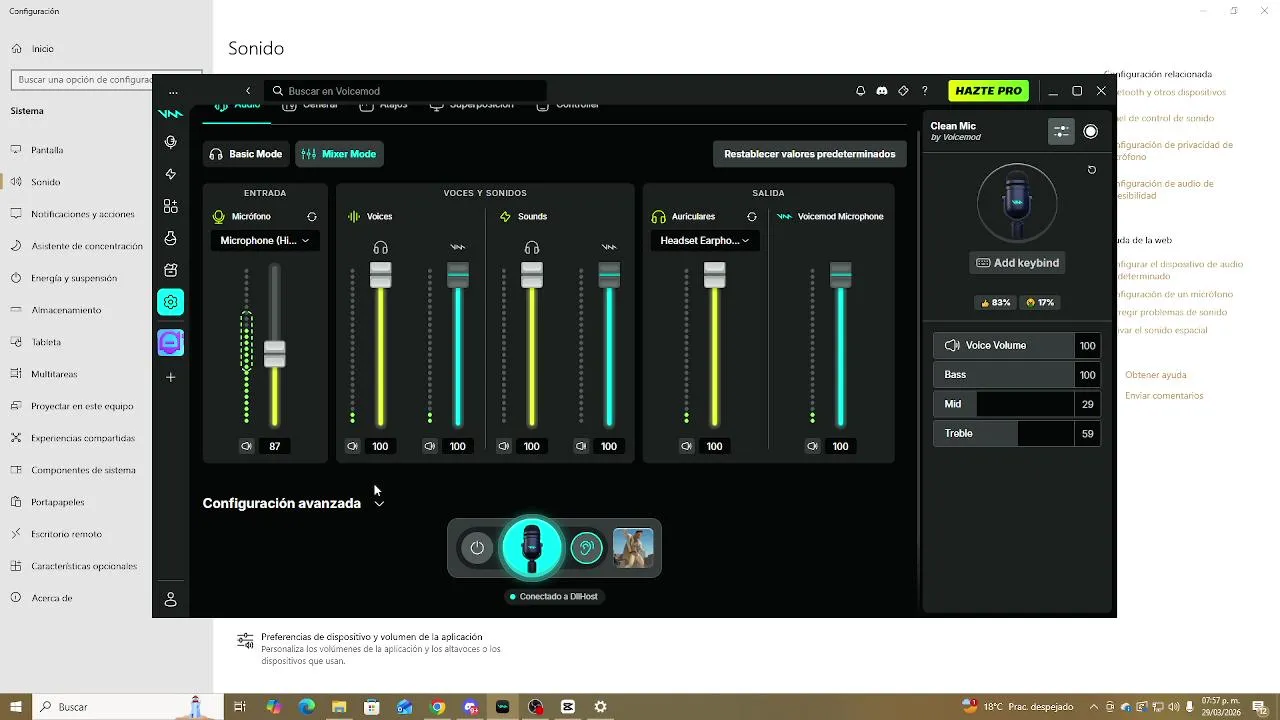Image resolution: width=1280 pixels, height=720 pixels.
Task: Click Inicio in Windows Settings
Action: click(x=42, y=48)
